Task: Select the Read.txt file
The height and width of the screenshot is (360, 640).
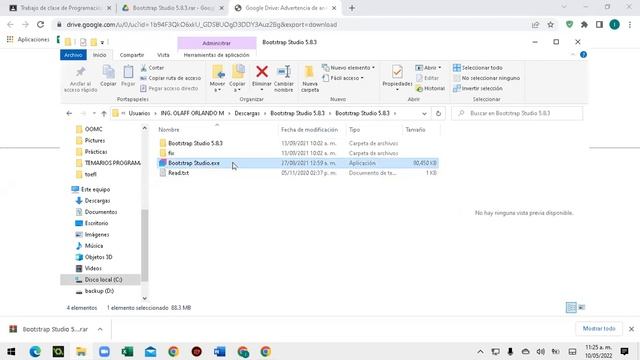Action: (298, 173)
